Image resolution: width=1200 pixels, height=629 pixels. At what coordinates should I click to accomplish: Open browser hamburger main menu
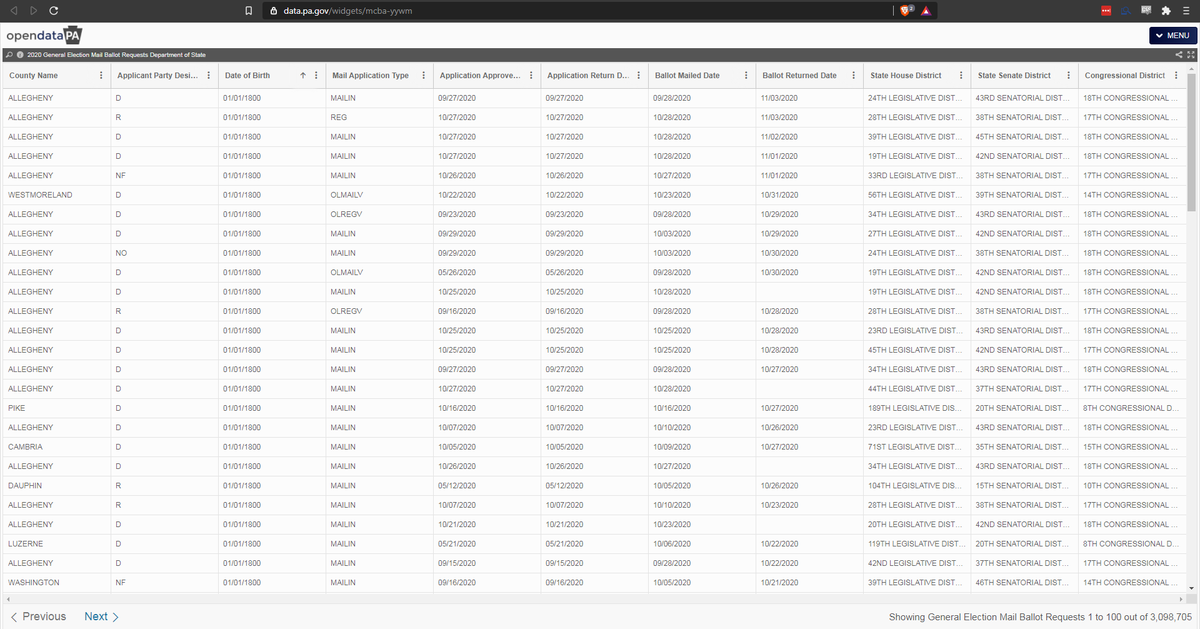coord(1185,10)
